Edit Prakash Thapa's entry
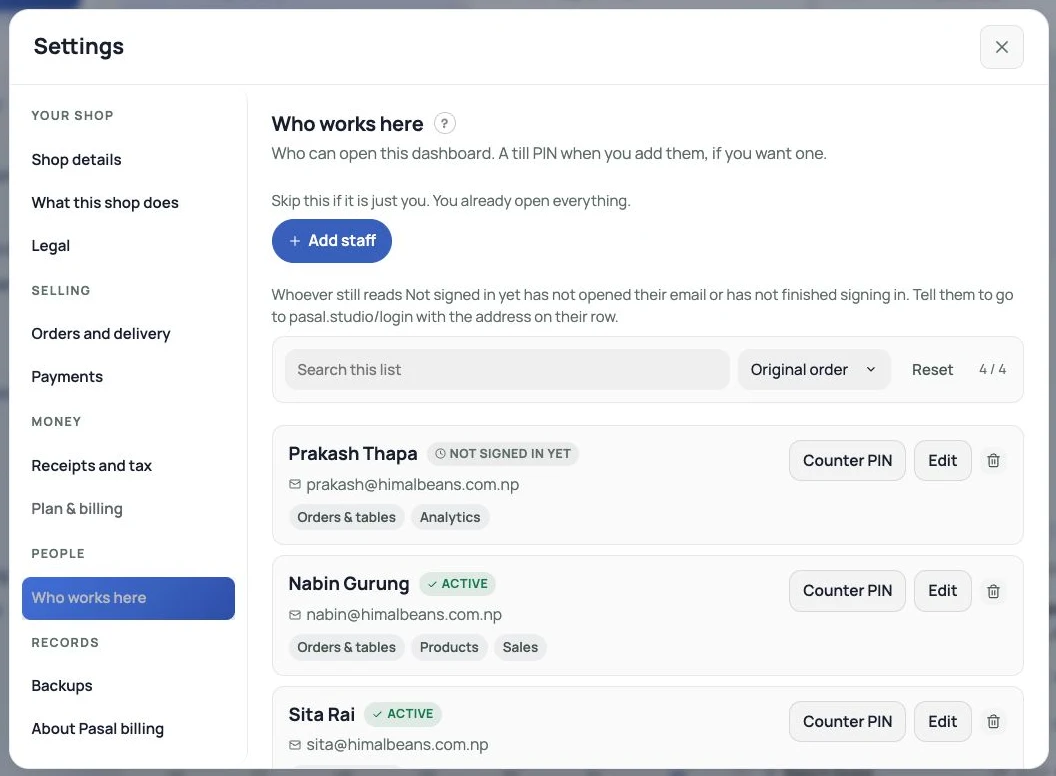This screenshot has height=776, width=1056. (942, 461)
